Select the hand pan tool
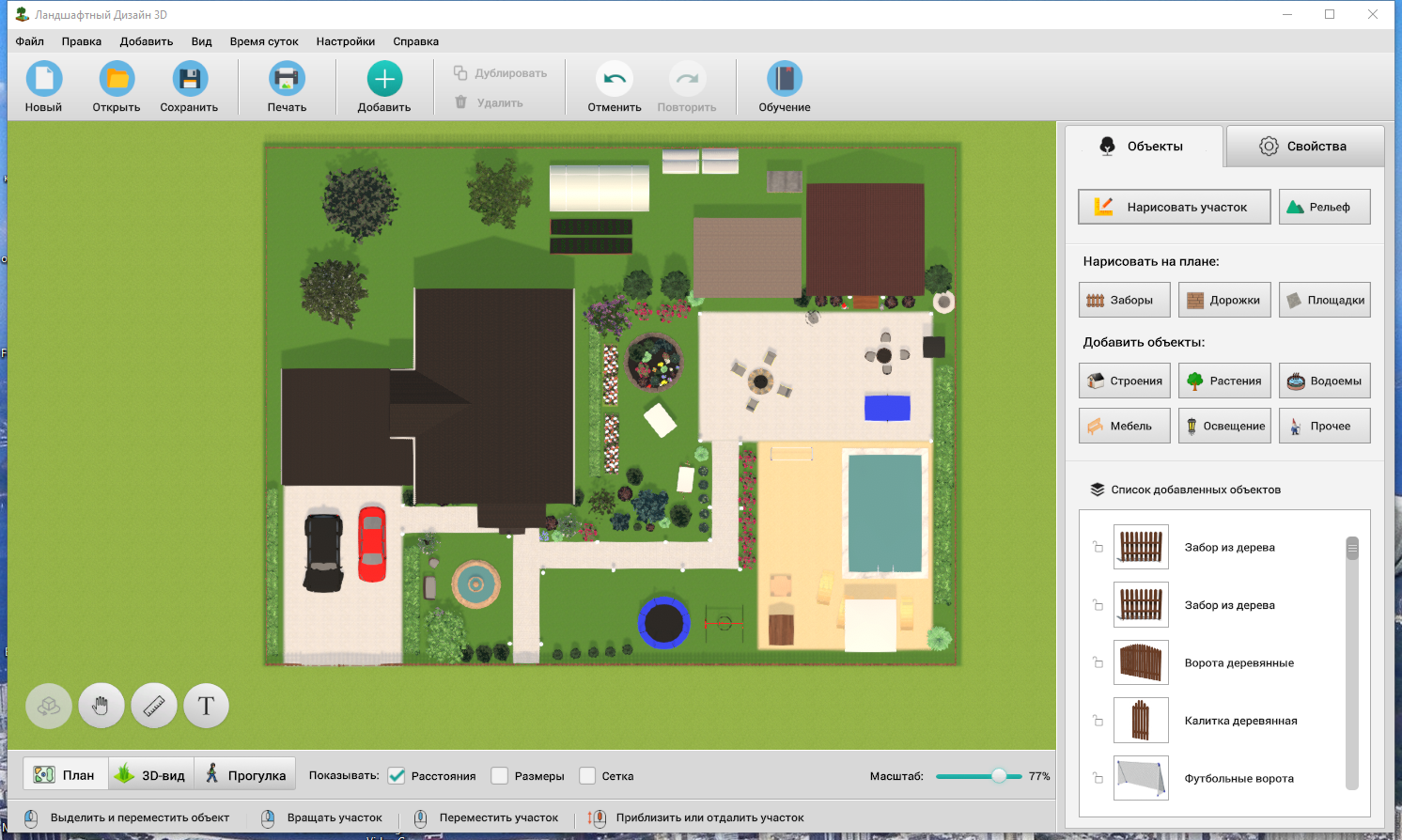The image size is (1402, 840). pyautogui.click(x=101, y=706)
